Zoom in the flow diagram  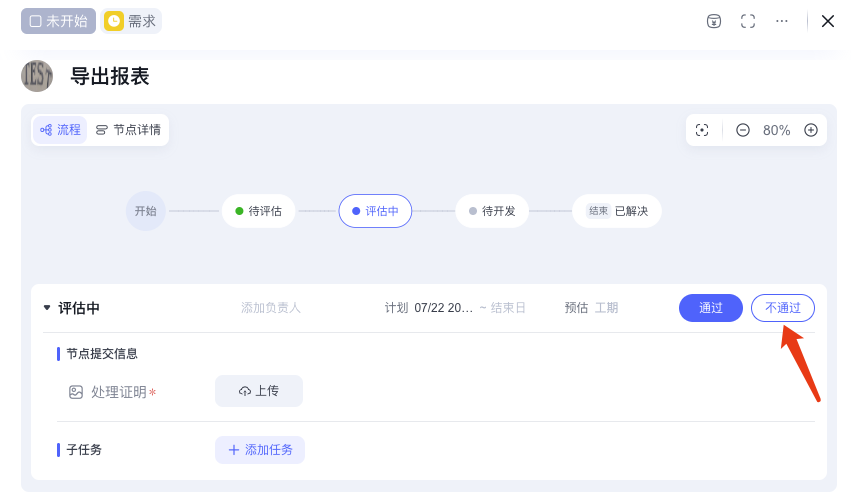[811, 130]
